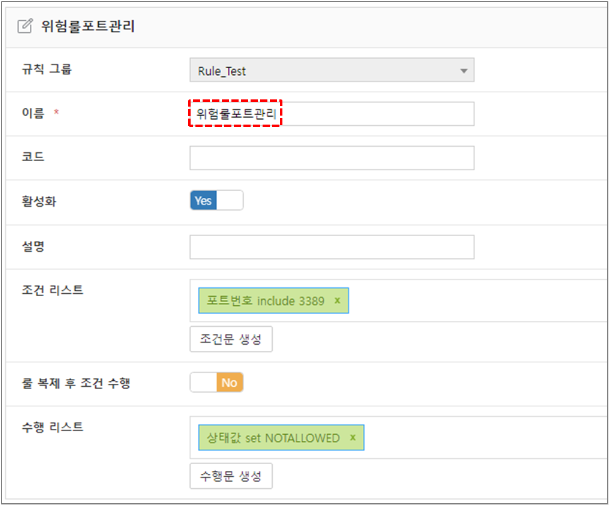The height and width of the screenshot is (506, 610).
Task: Remove the 포트번호 include 3389 condition tag
Action: [337, 300]
